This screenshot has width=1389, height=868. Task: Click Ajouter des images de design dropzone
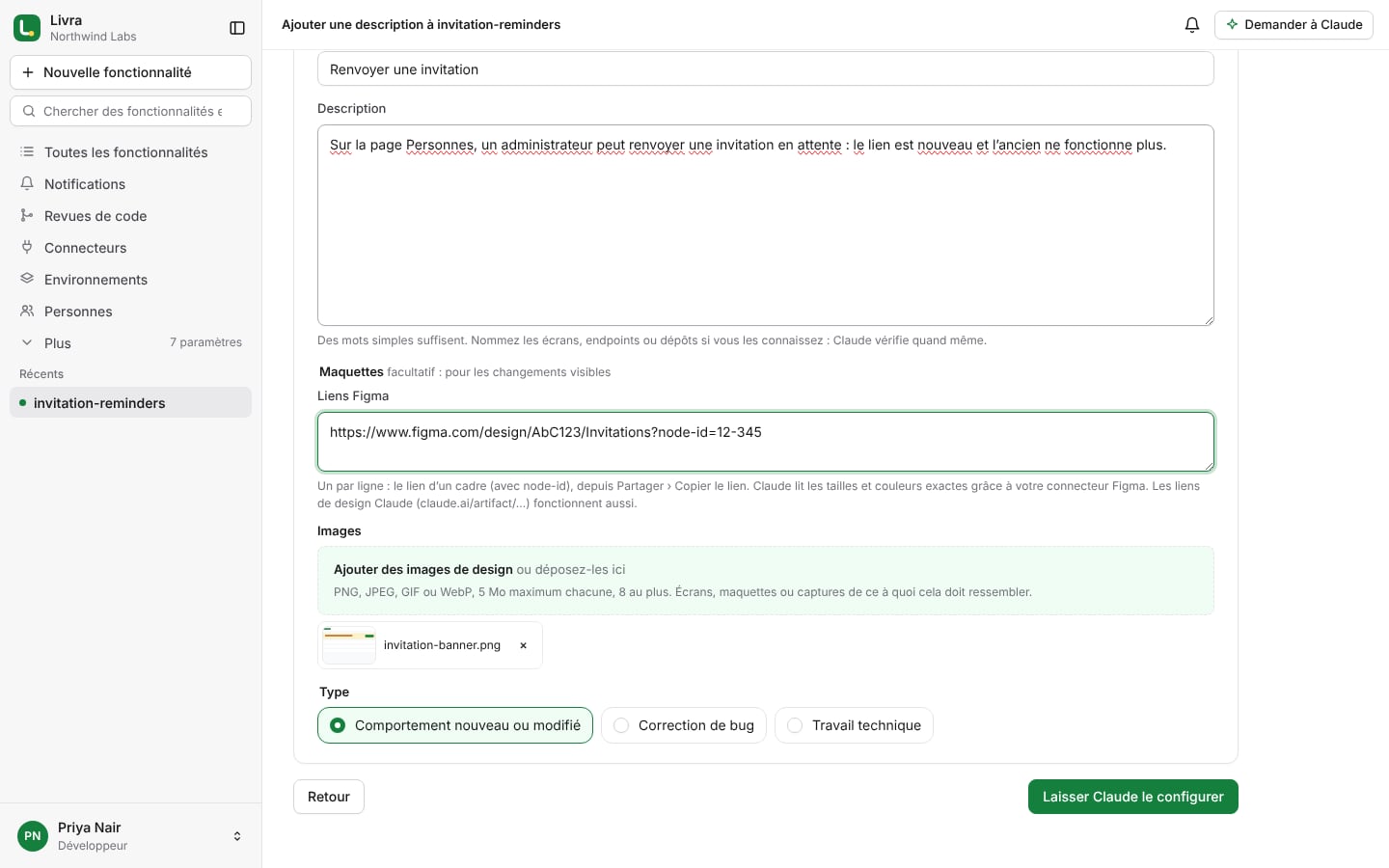pyautogui.click(x=766, y=581)
